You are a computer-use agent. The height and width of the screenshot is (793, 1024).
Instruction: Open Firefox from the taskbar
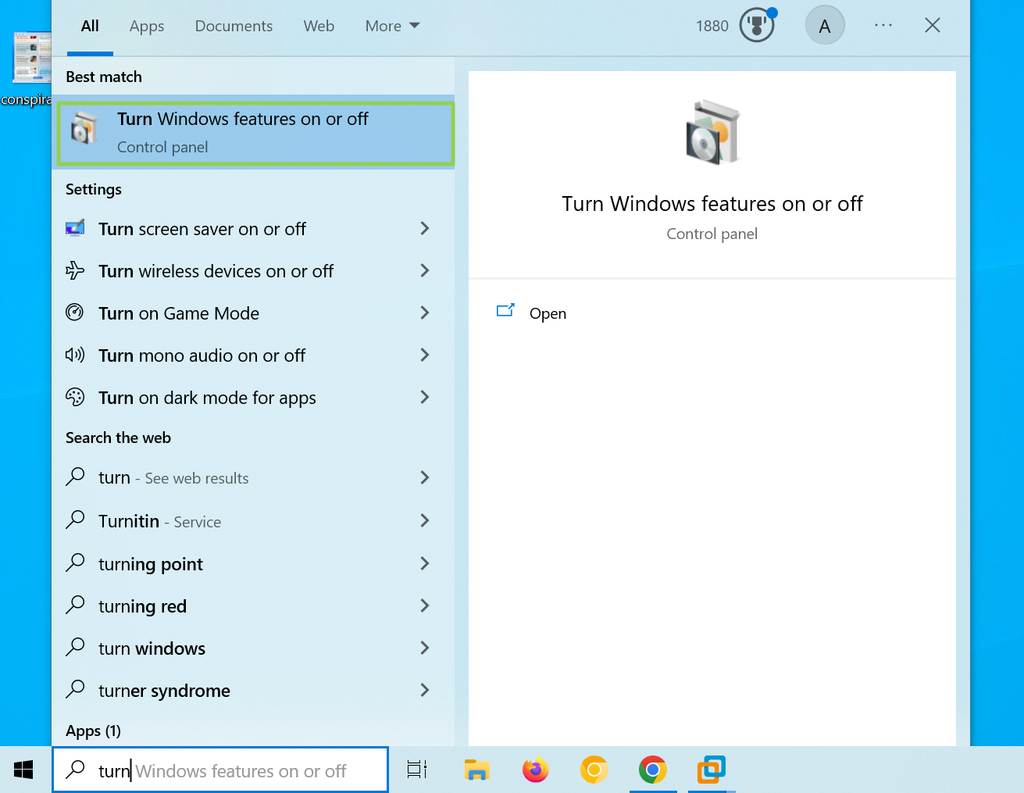pyautogui.click(x=535, y=770)
